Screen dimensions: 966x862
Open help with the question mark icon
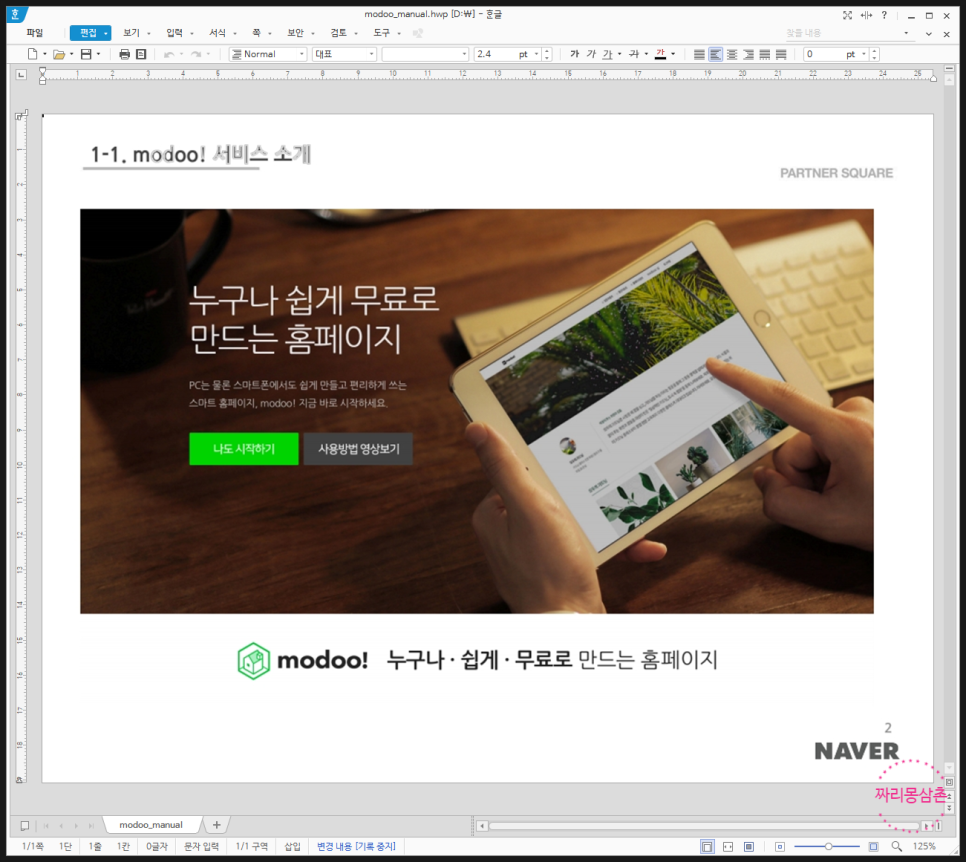[x=884, y=15]
